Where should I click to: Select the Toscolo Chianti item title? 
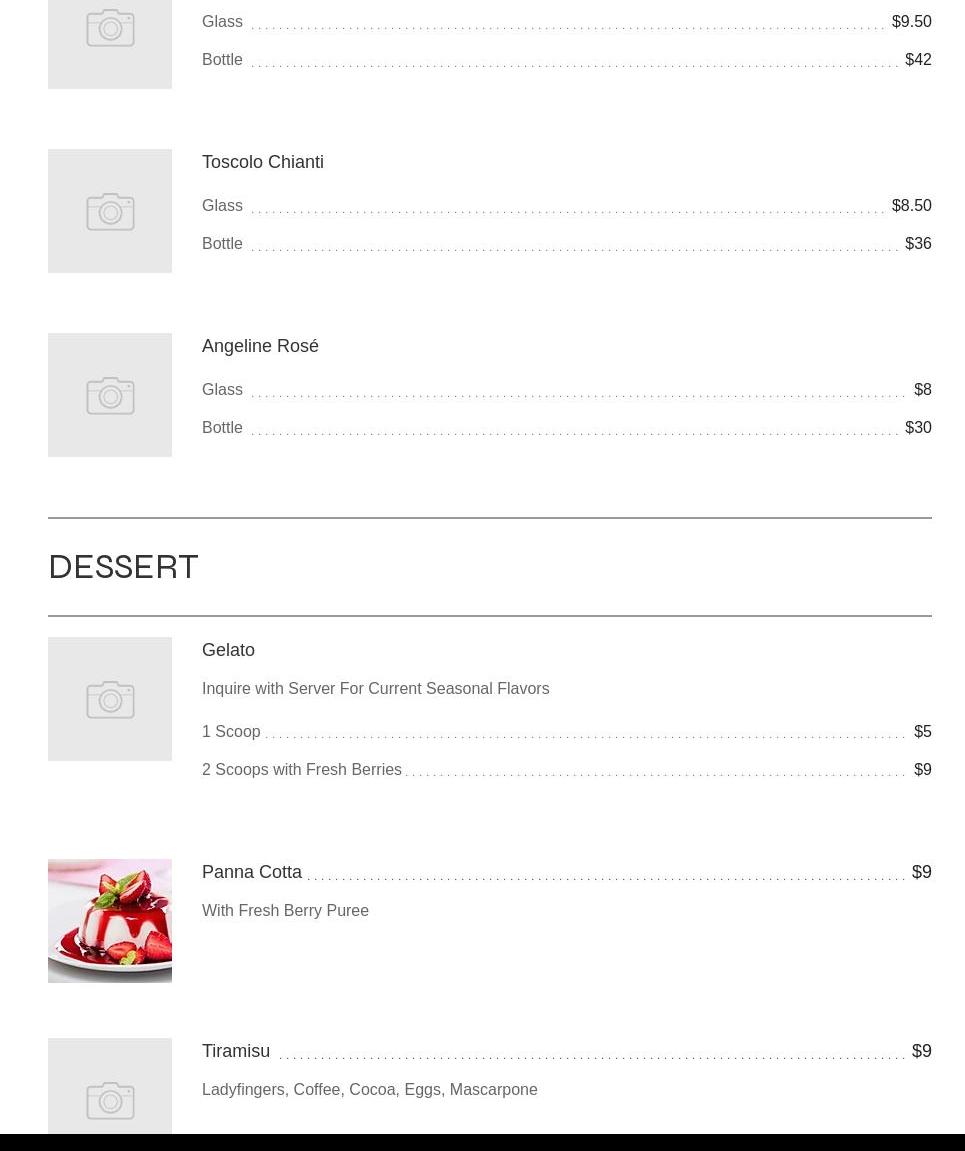(x=263, y=162)
